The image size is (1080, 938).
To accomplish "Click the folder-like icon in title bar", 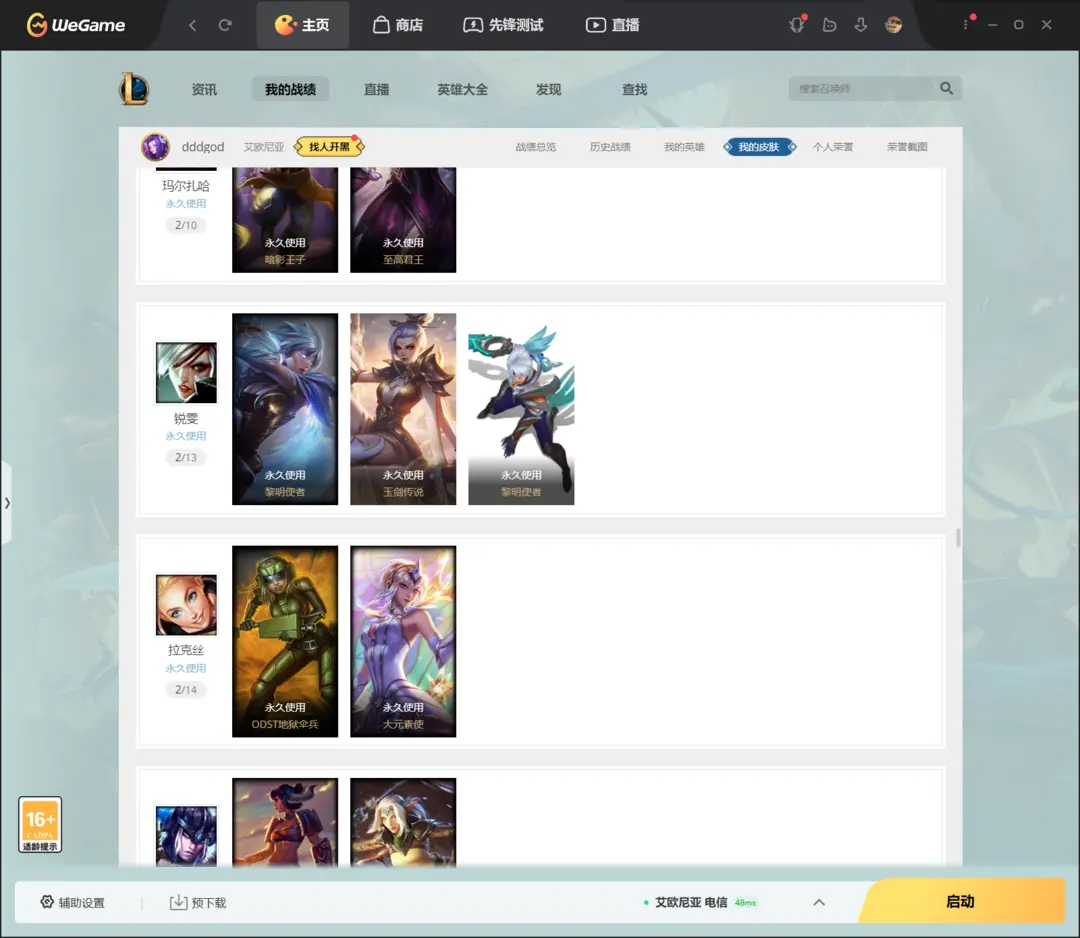I will click(x=829, y=25).
